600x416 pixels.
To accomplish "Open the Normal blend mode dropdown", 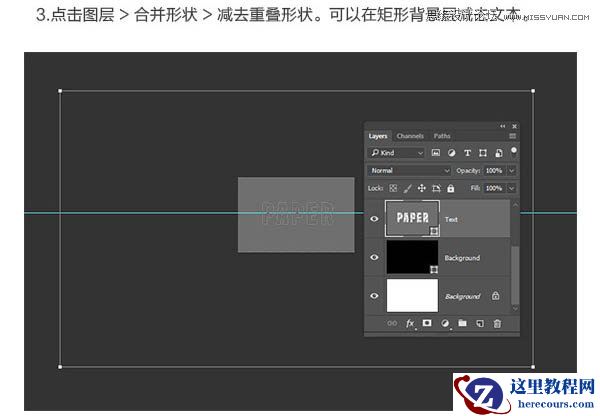I will coord(409,171).
